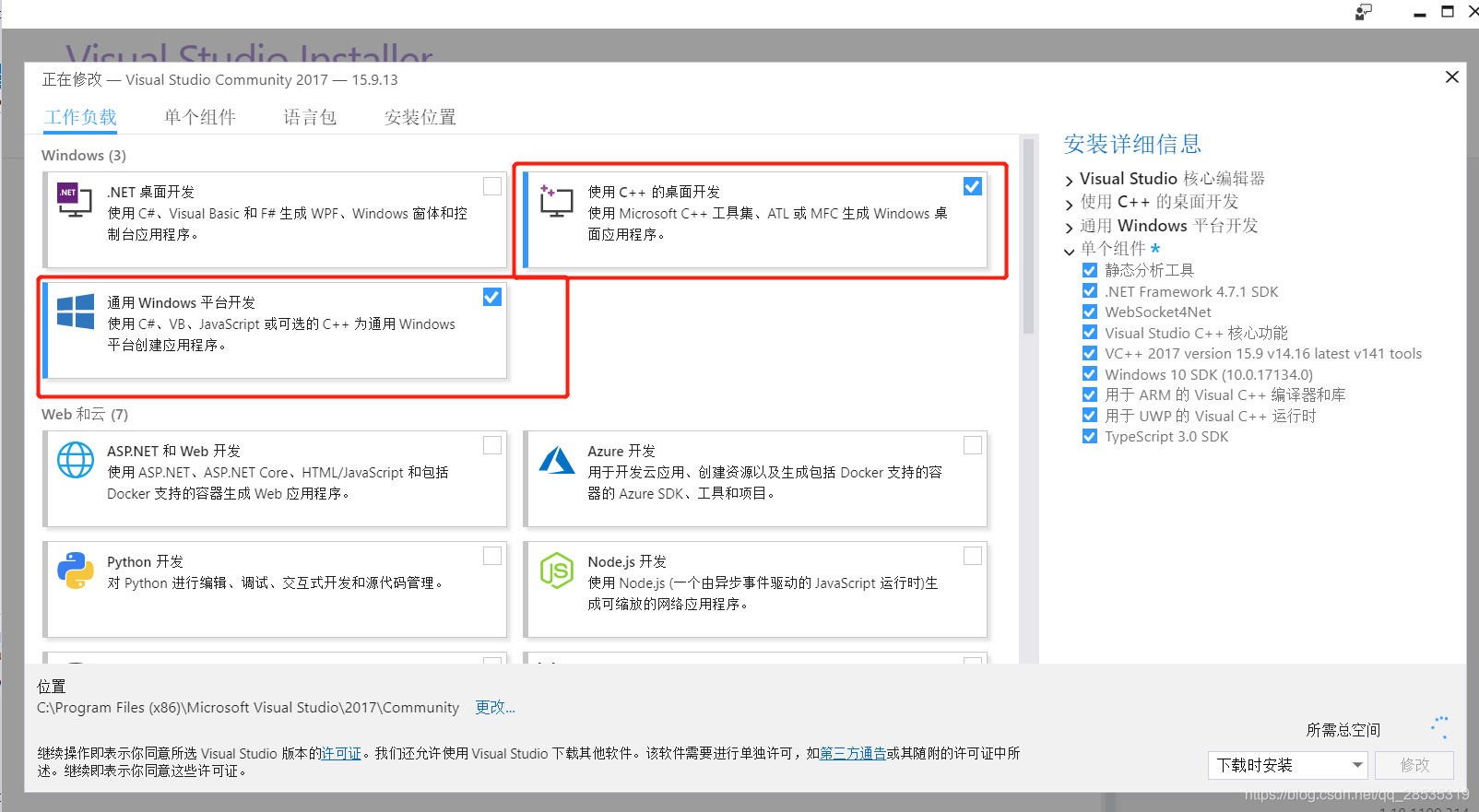The image size is (1479, 812).
Task: Close the modify dialog with the X
Action: click(1452, 77)
